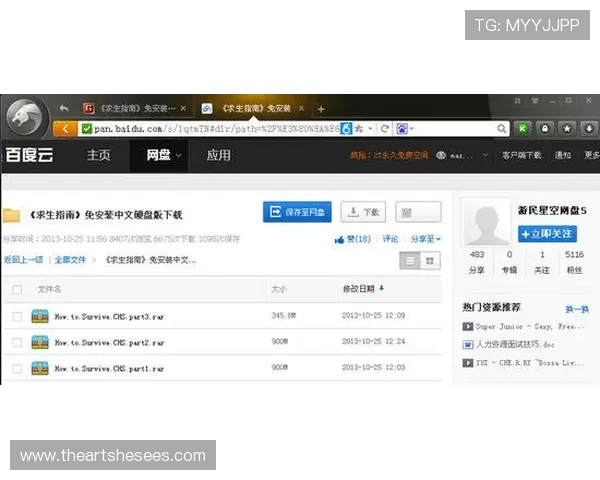Click the 换一换 refresh recommendations link
Viewport: 600px width, 480px height.
(x=577, y=309)
